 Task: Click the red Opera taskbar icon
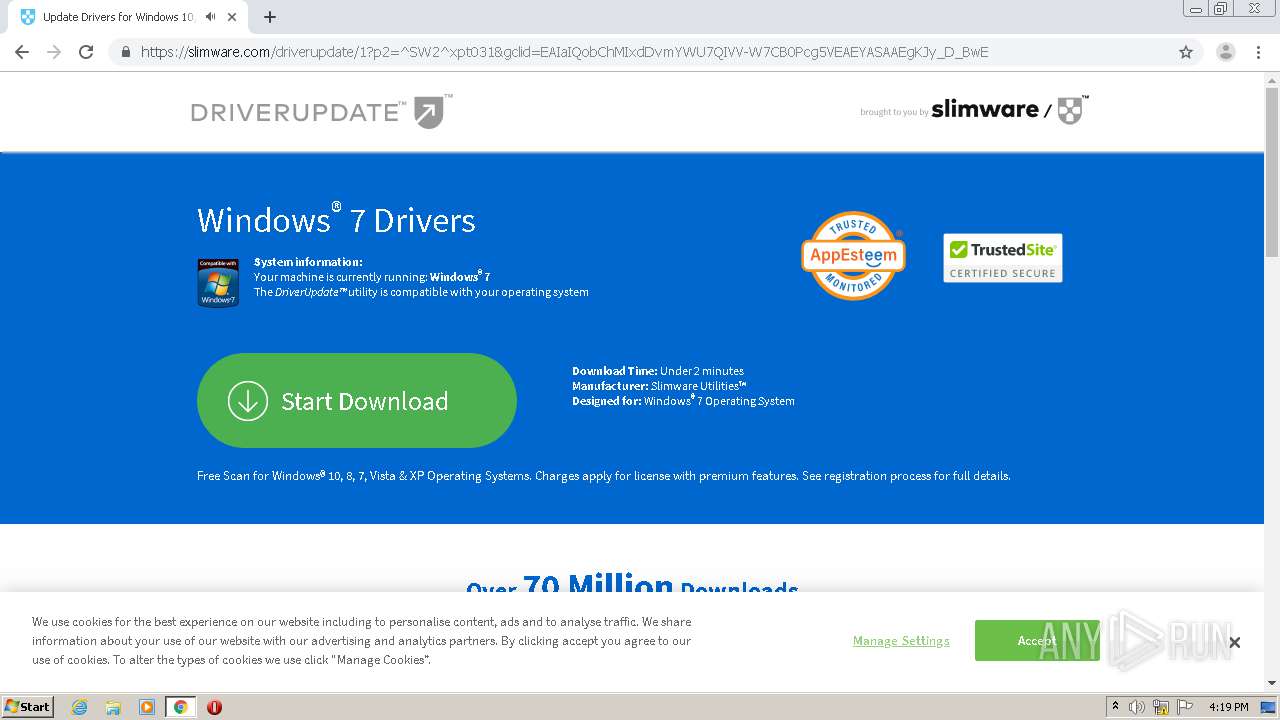(x=214, y=707)
